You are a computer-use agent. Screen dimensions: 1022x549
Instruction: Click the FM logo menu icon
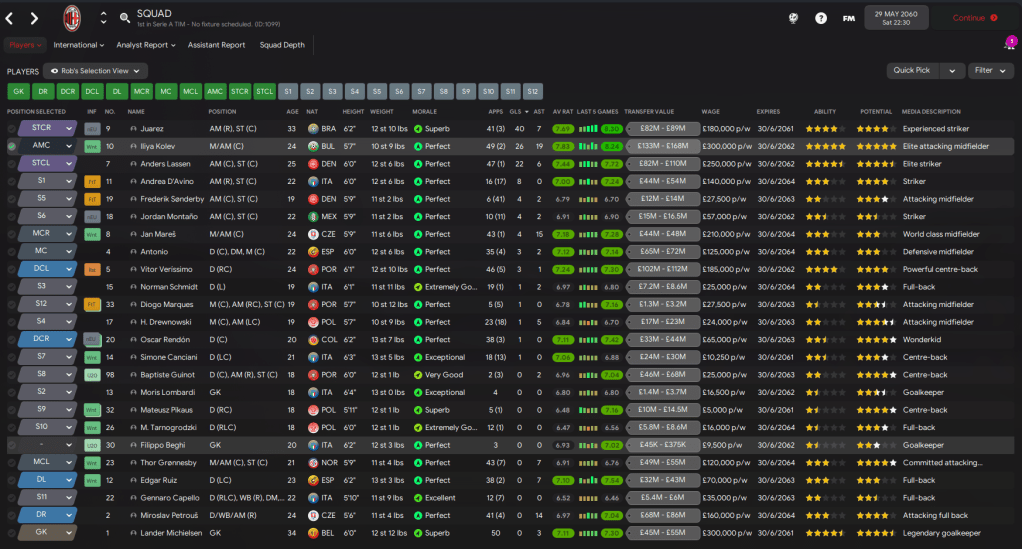coord(849,18)
